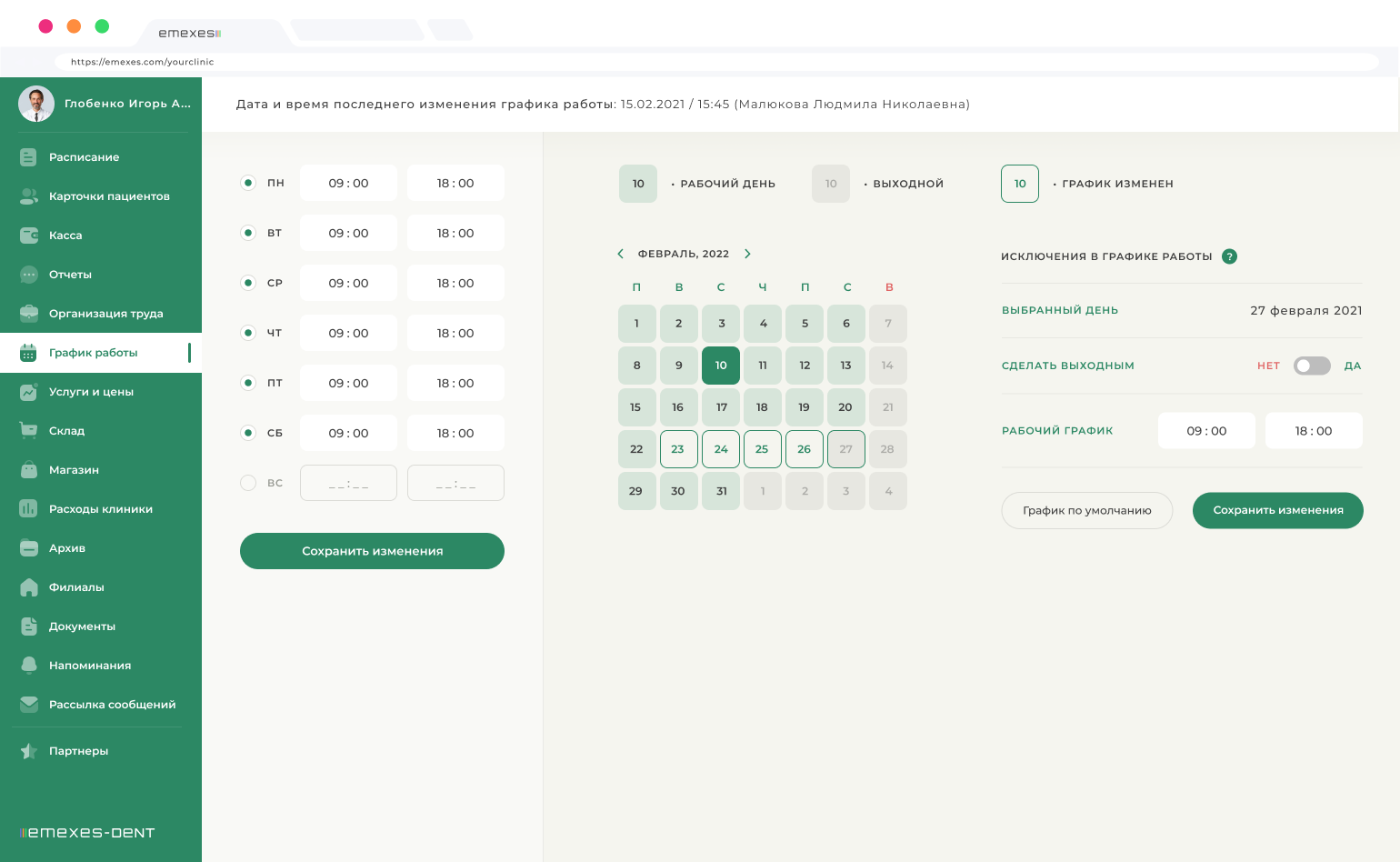This screenshot has width=1400, height=862.
Task: Click СБ start time field
Action: point(348,433)
